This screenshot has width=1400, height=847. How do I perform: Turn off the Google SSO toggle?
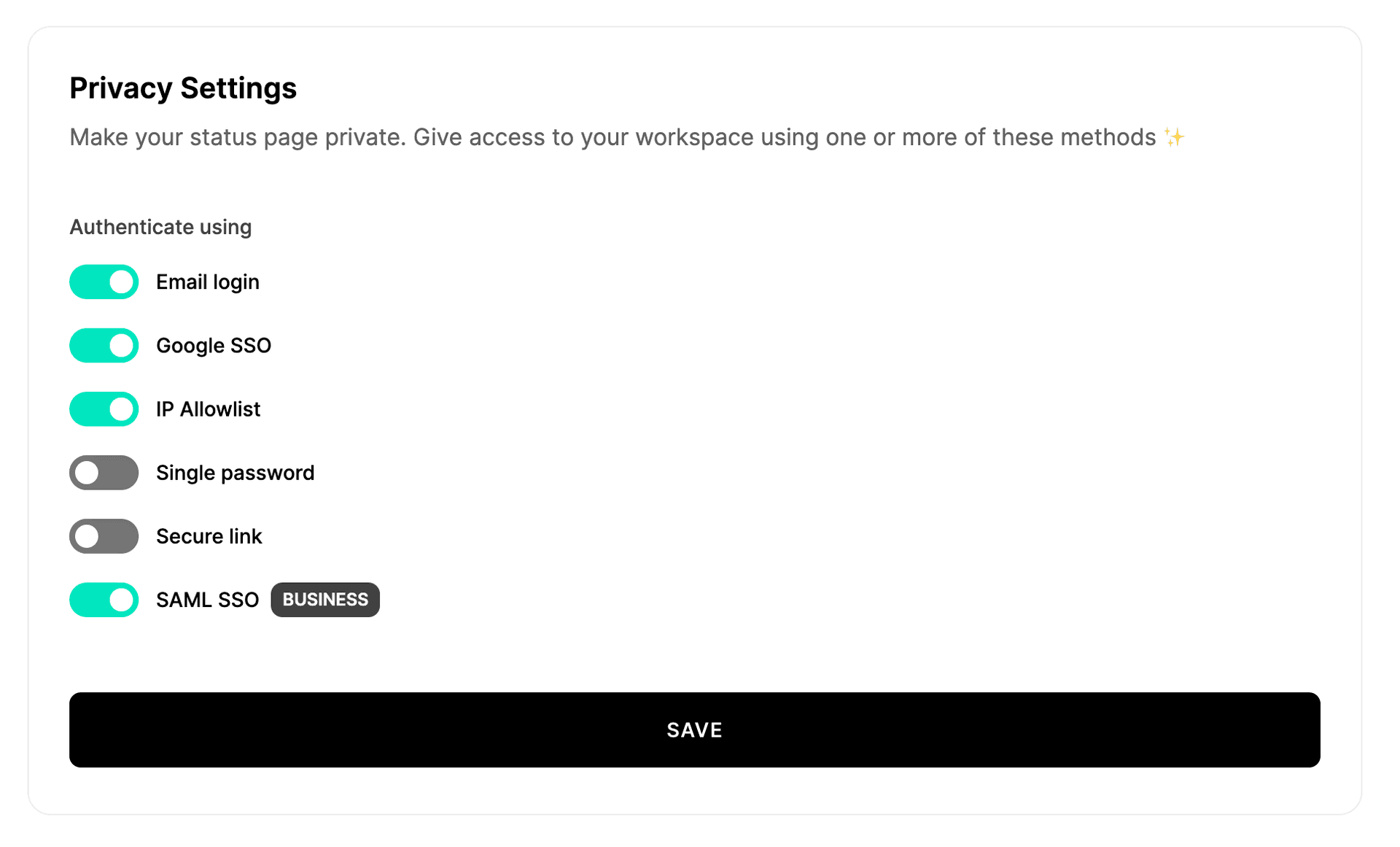pos(103,345)
